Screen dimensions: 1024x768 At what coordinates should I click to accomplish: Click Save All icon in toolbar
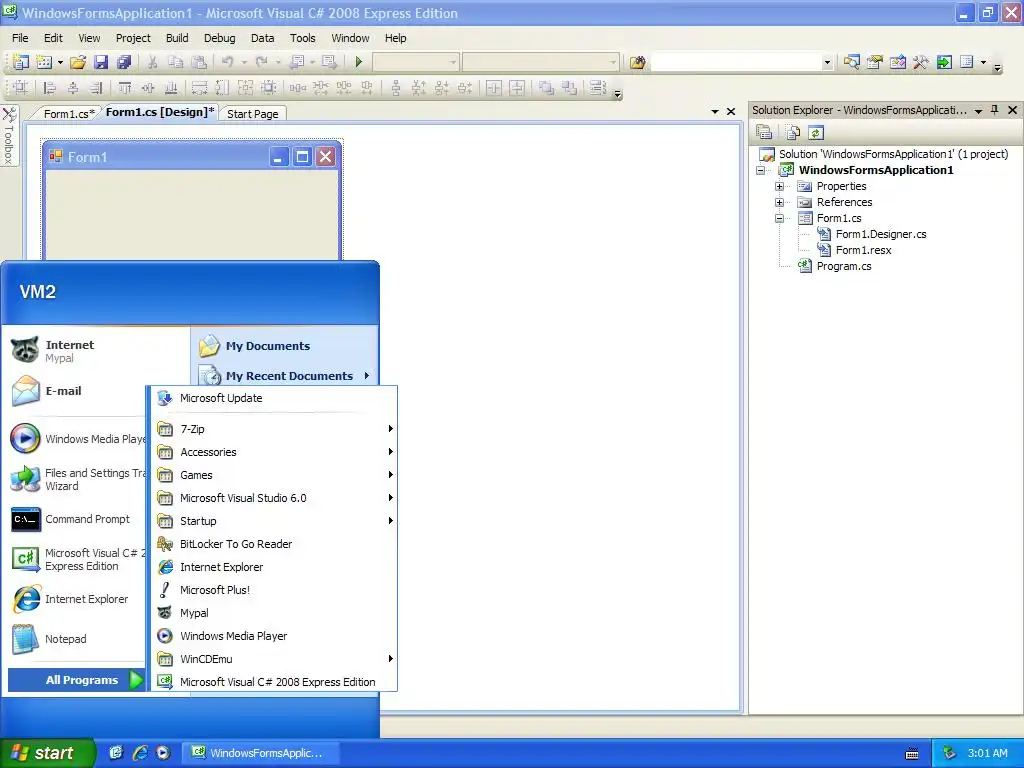pyautogui.click(x=123, y=62)
